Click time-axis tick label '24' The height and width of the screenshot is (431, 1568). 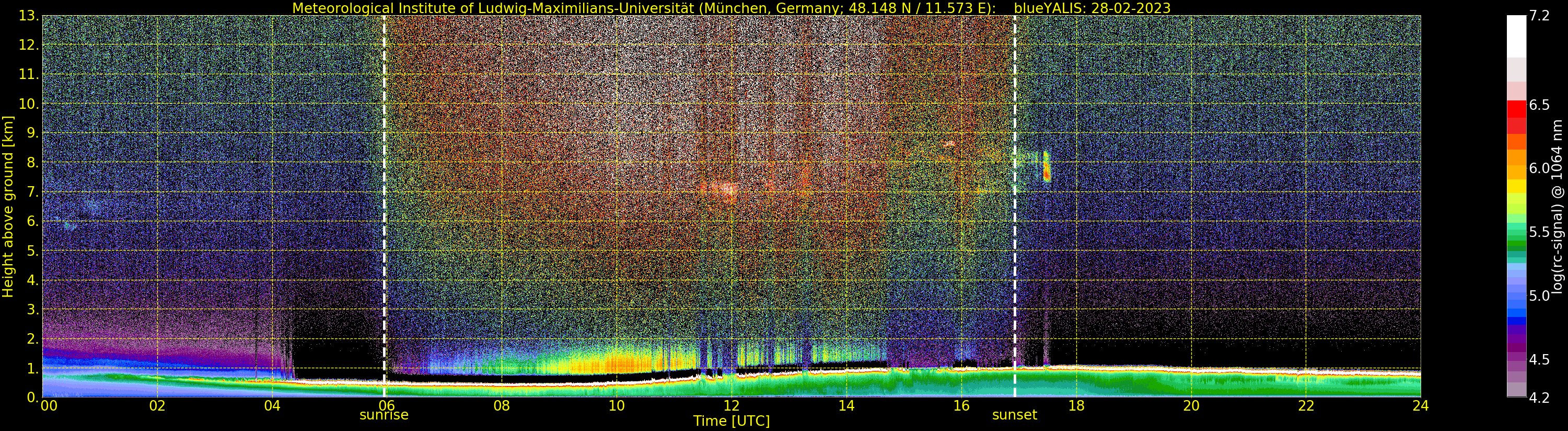pyautogui.click(x=1421, y=406)
